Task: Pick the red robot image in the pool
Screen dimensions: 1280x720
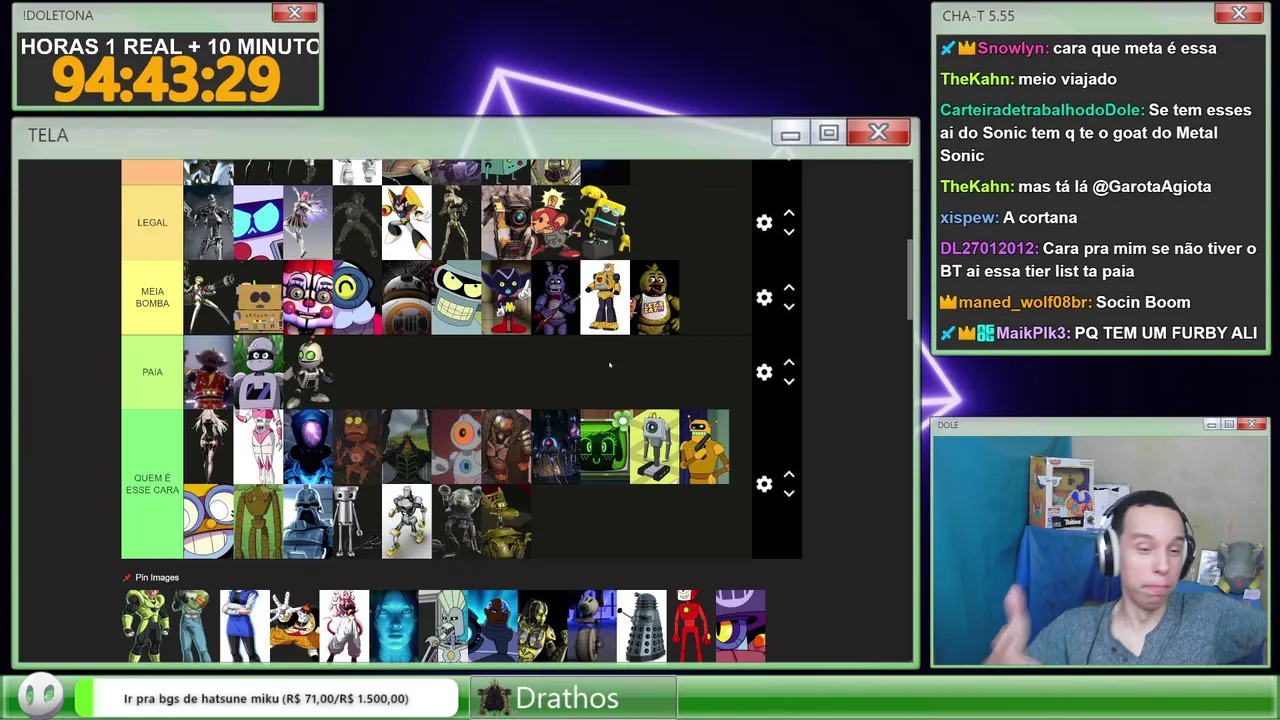Action: click(x=691, y=626)
